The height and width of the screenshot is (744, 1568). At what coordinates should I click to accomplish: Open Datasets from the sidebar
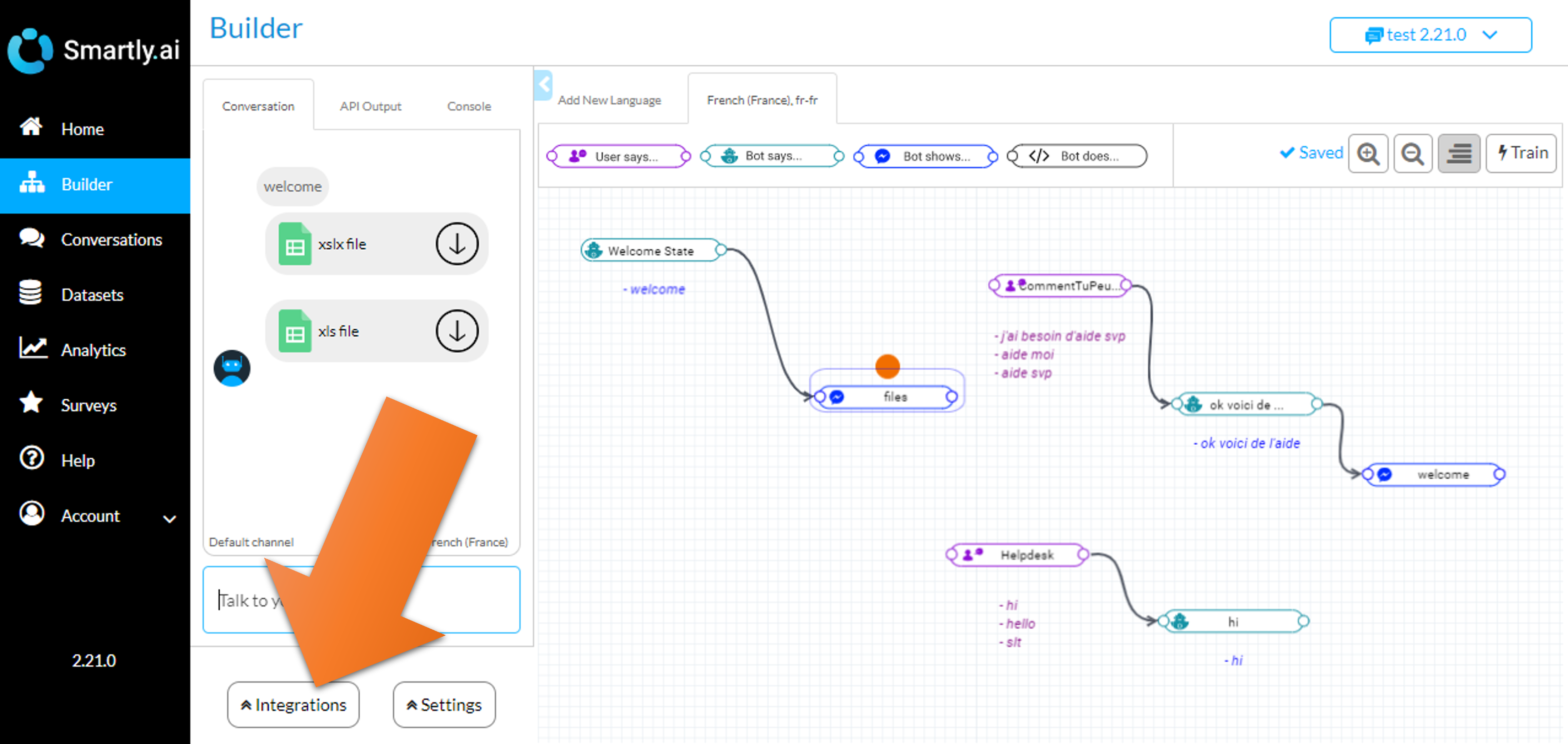point(92,295)
